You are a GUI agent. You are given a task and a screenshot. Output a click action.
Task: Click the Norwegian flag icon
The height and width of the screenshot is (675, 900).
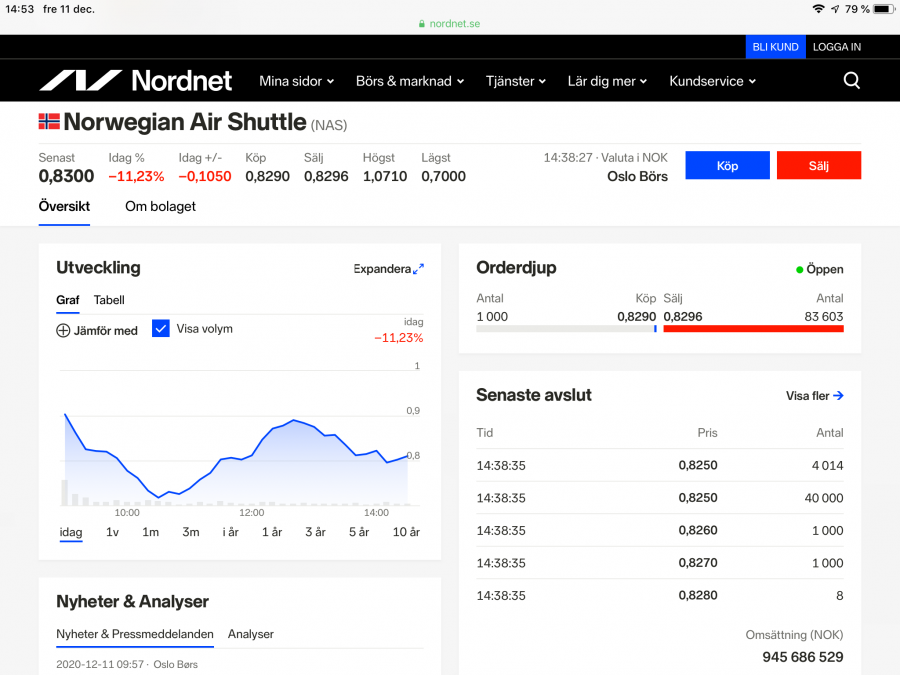(x=49, y=122)
